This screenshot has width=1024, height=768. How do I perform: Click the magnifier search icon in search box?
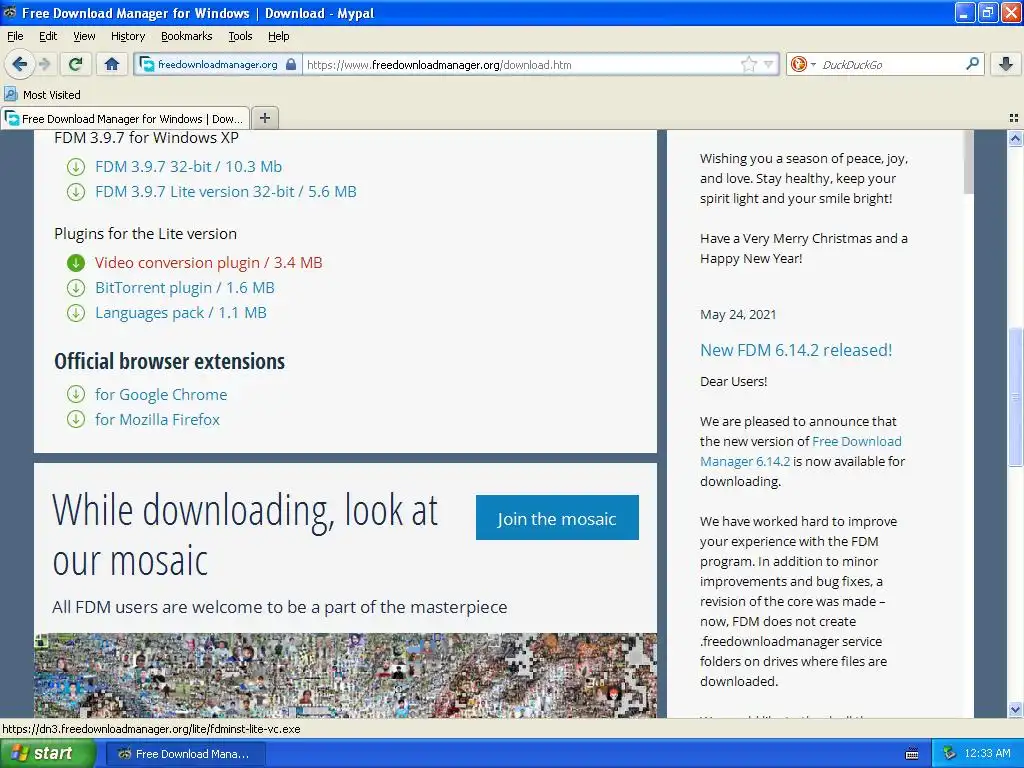[972, 64]
